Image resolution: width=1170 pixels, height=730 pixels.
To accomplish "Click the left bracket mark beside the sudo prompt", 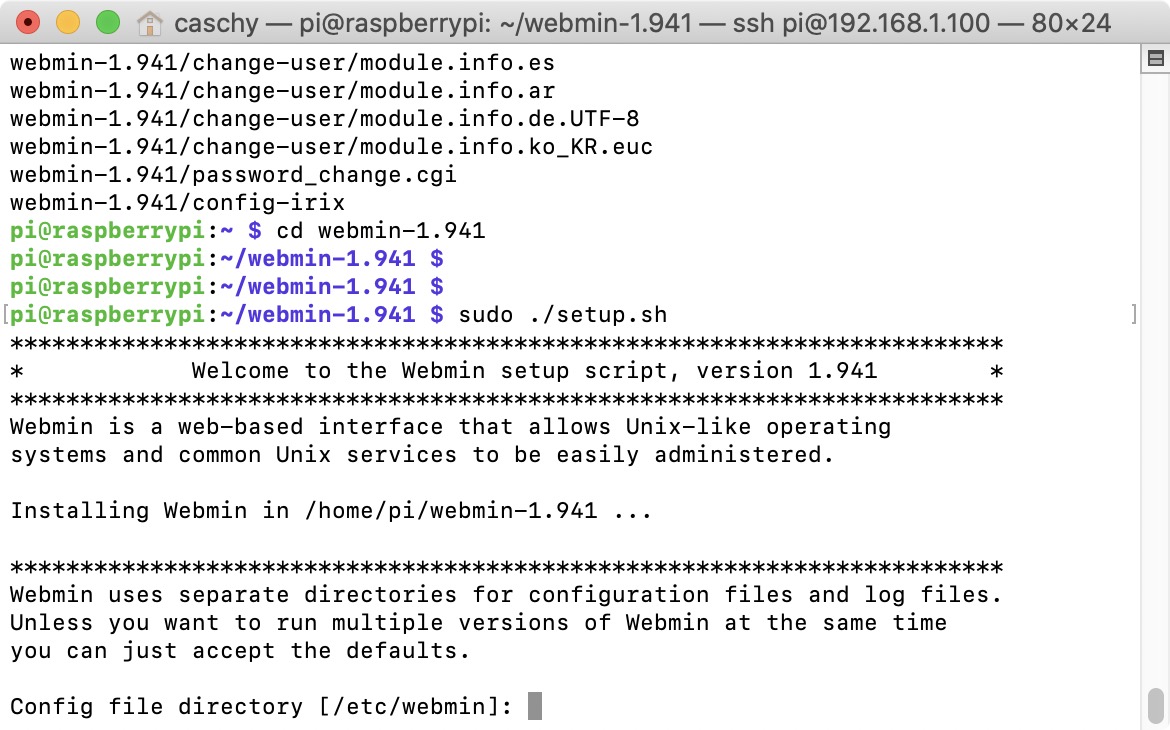I will point(5,316).
